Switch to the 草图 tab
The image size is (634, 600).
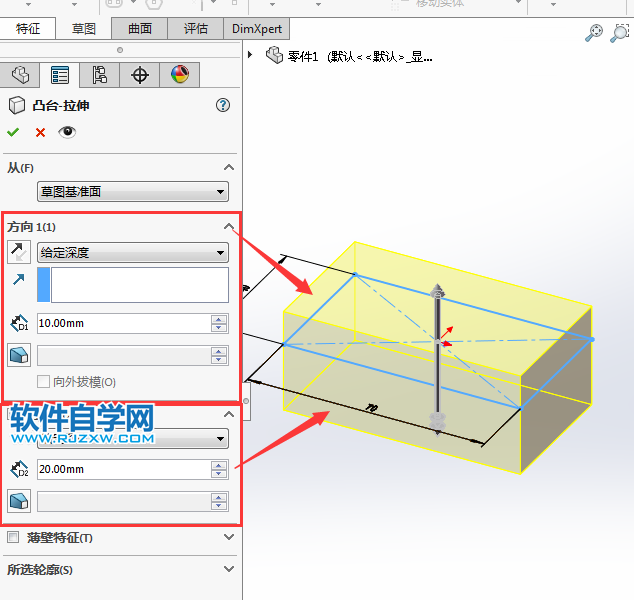[83, 28]
